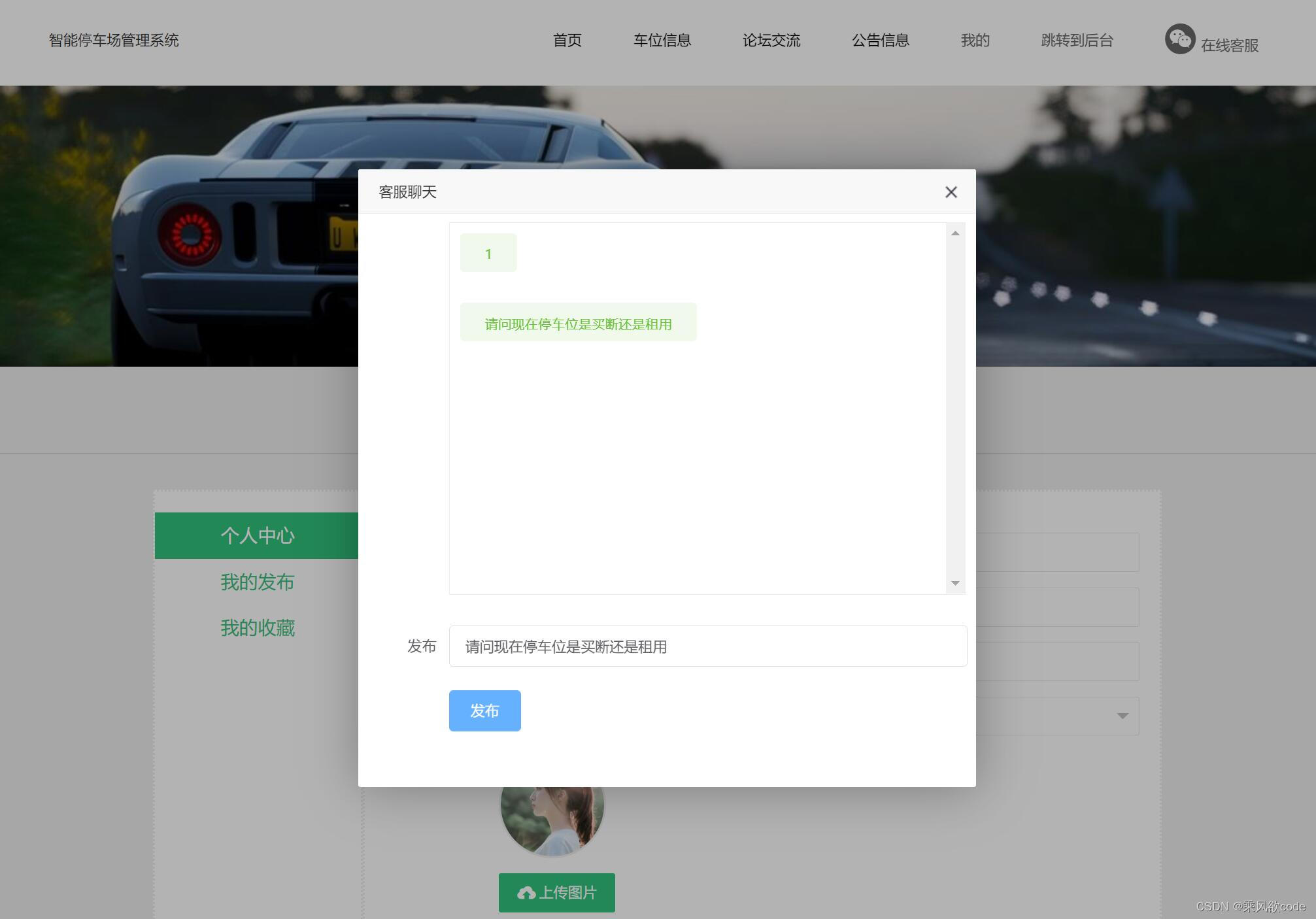Open the 我的 menu item

[x=975, y=41]
